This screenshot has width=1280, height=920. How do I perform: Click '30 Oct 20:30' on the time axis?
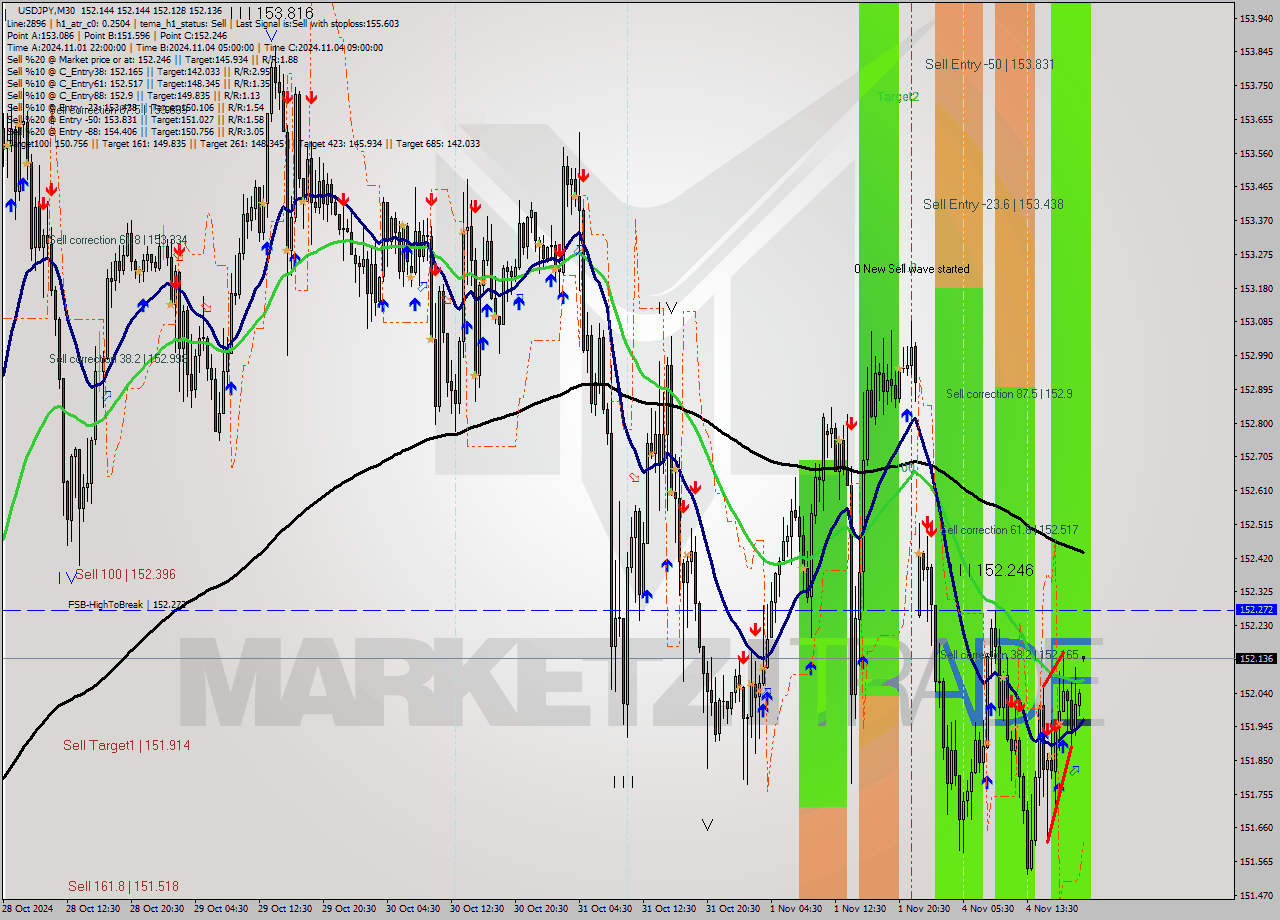point(540,909)
